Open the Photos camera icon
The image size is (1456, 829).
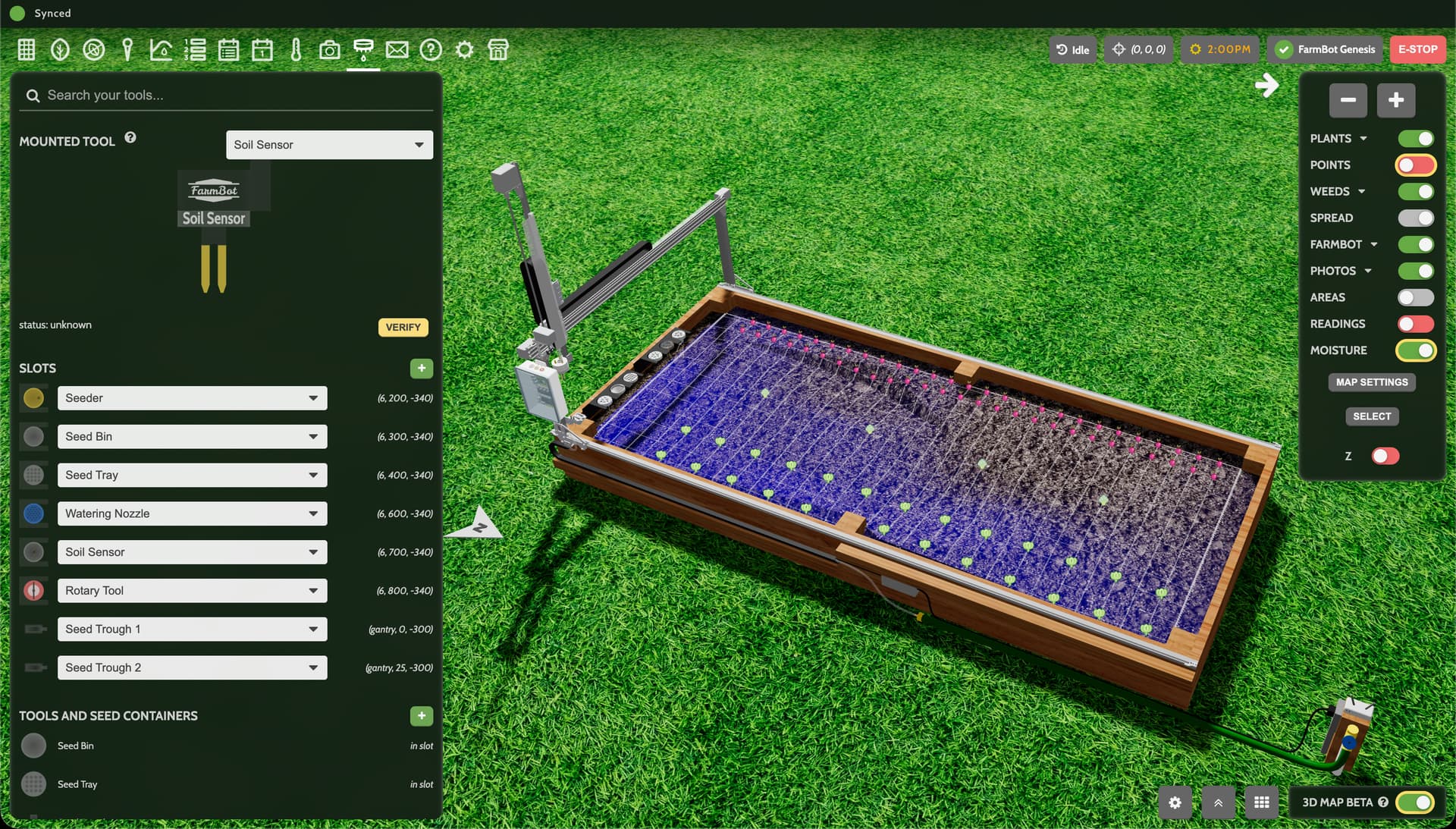coord(329,50)
